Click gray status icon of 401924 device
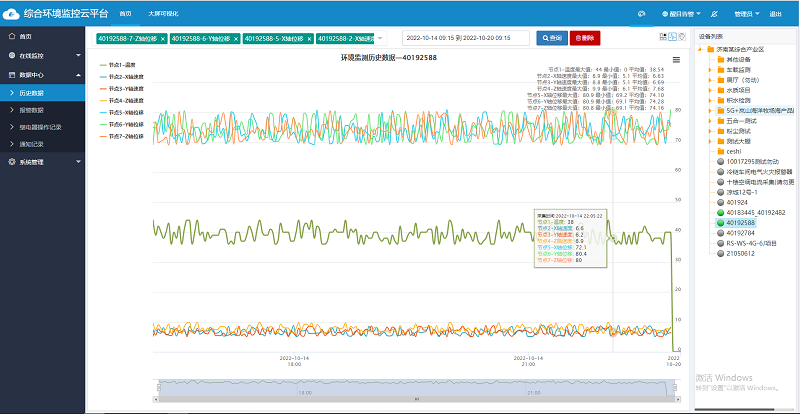 click(x=720, y=202)
